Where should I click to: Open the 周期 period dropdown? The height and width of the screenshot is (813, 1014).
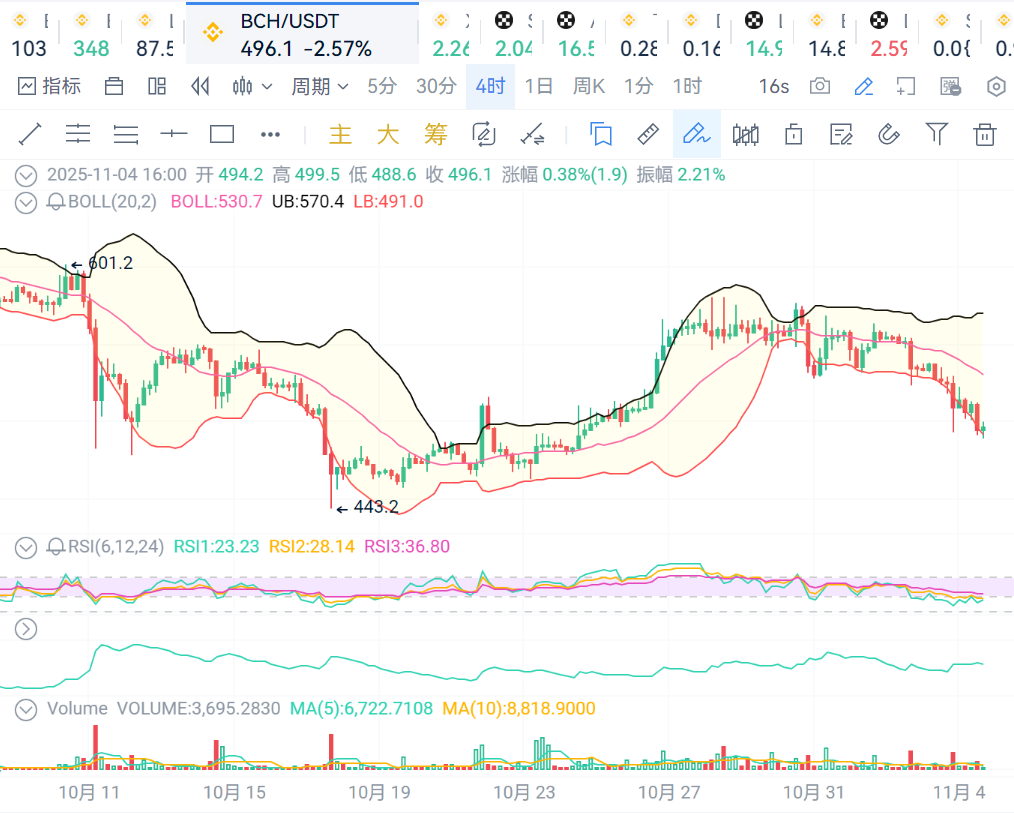pyautogui.click(x=320, y=87)
